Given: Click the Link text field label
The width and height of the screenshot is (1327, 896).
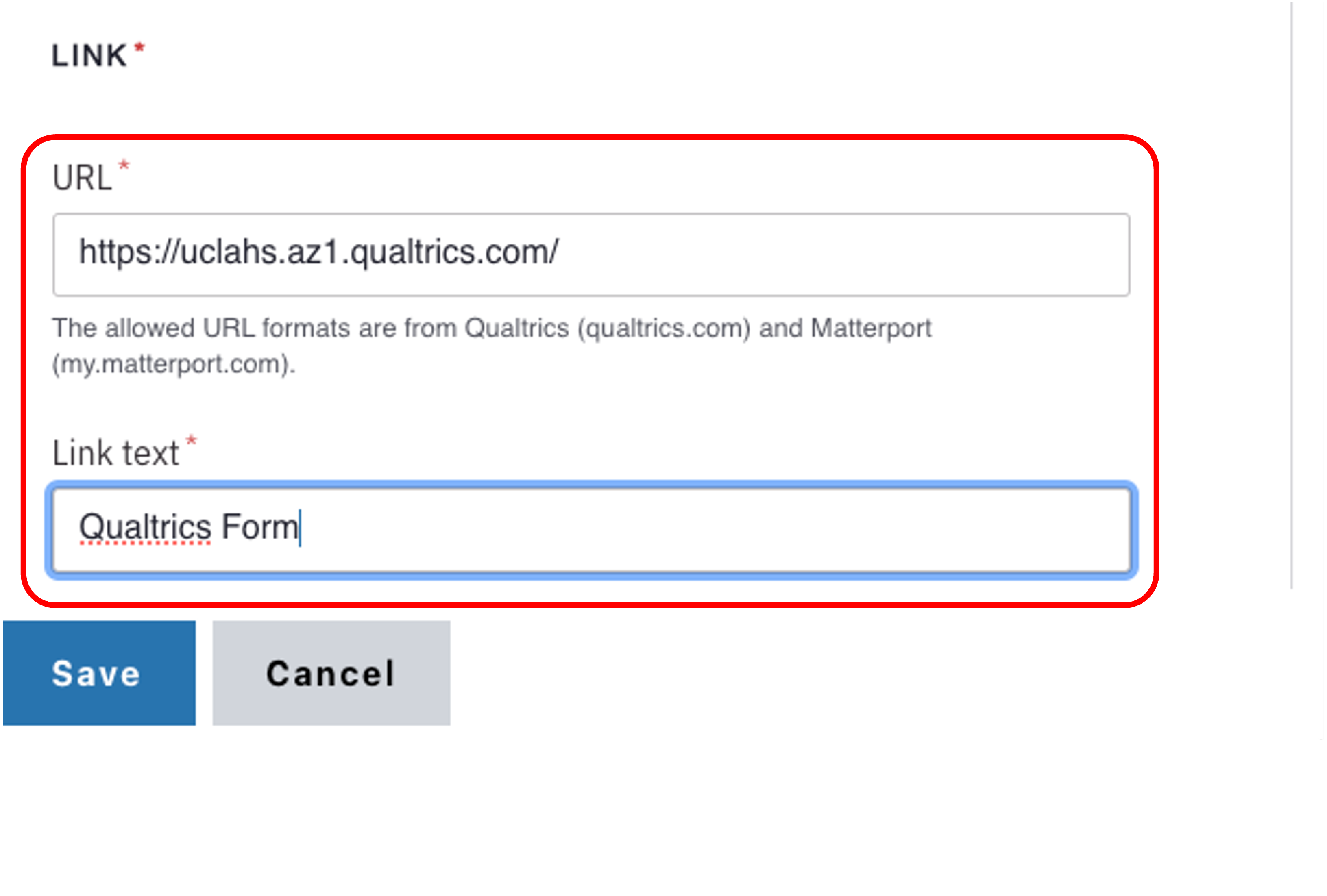Looking at the screenshot, I should coord(115,454).
